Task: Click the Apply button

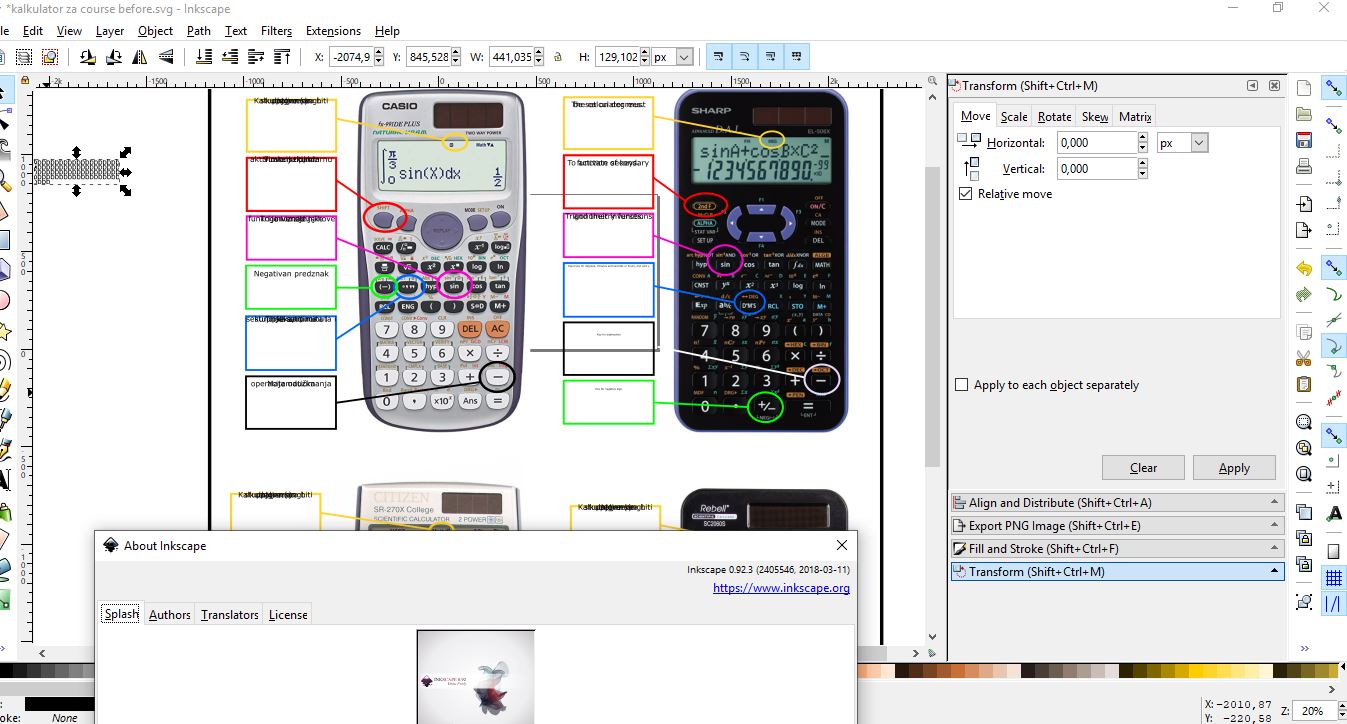Action: click(1234, 468)
